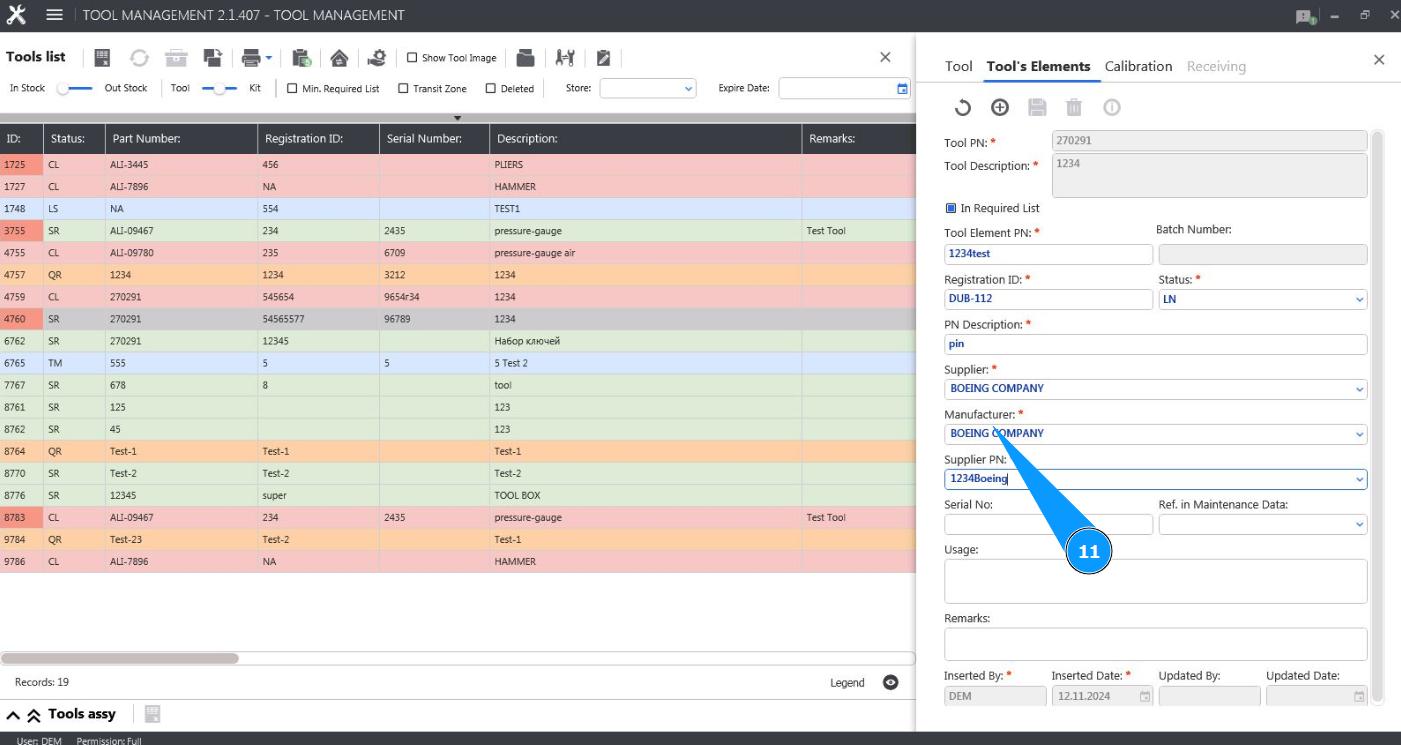Click the add element plus-circle icon
Screen dimensions: 1401x745
[x=1000, y=108]
